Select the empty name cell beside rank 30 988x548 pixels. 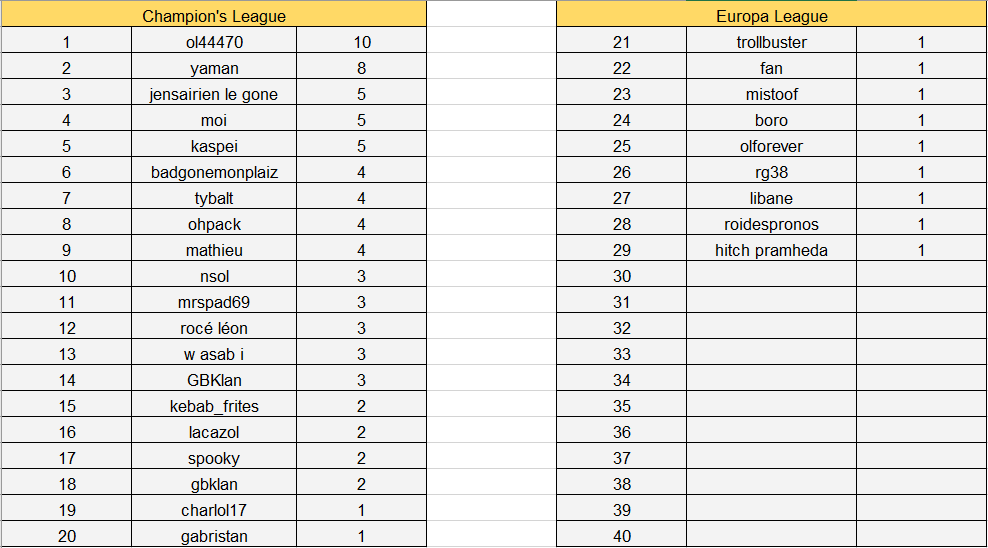771,276
